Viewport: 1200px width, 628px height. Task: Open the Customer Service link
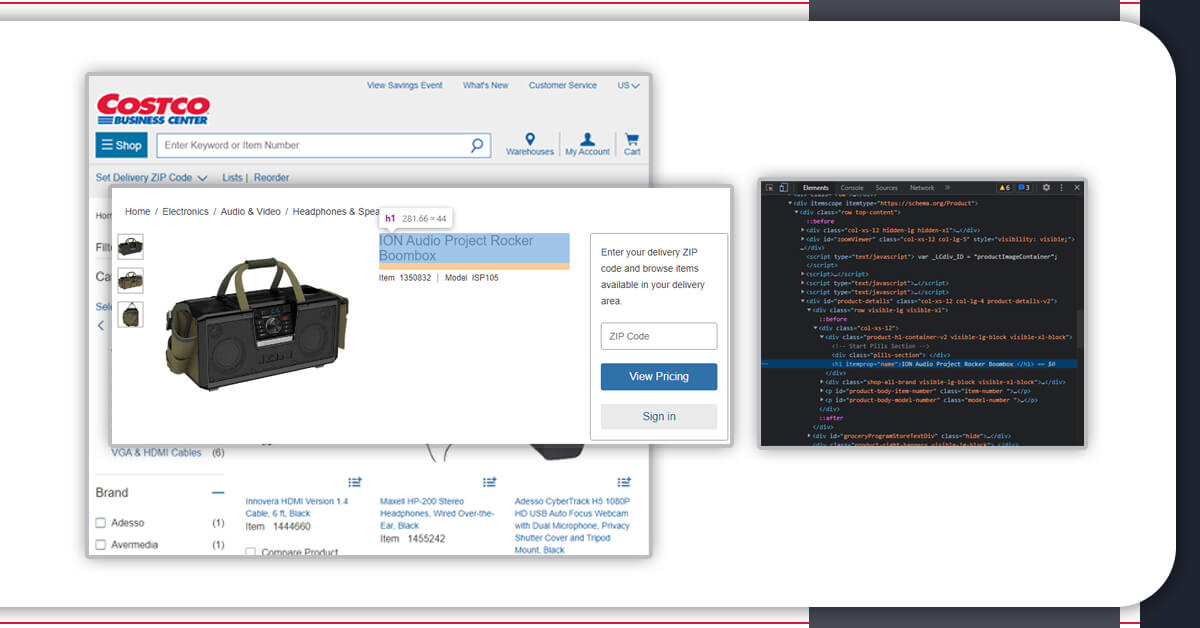[x=563, y=86]
